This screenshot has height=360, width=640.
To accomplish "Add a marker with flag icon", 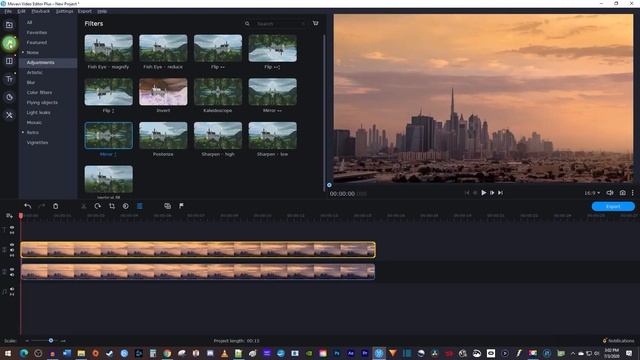I will tap(181, 206).
